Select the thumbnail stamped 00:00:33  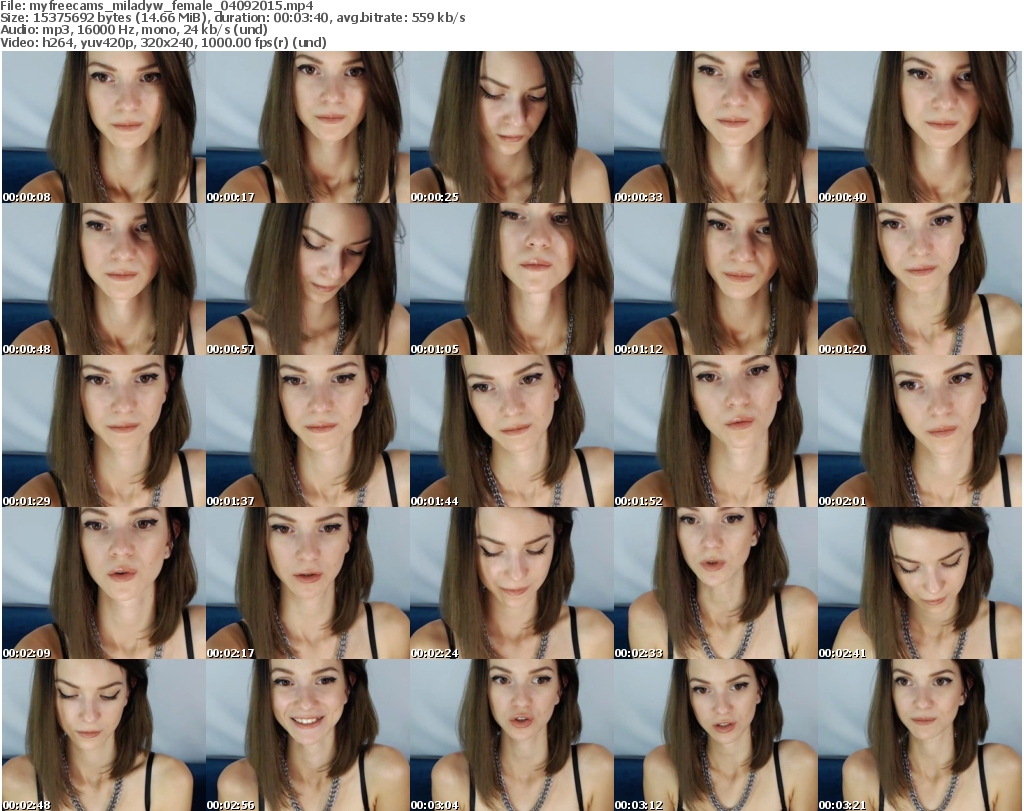coord(716,127)
